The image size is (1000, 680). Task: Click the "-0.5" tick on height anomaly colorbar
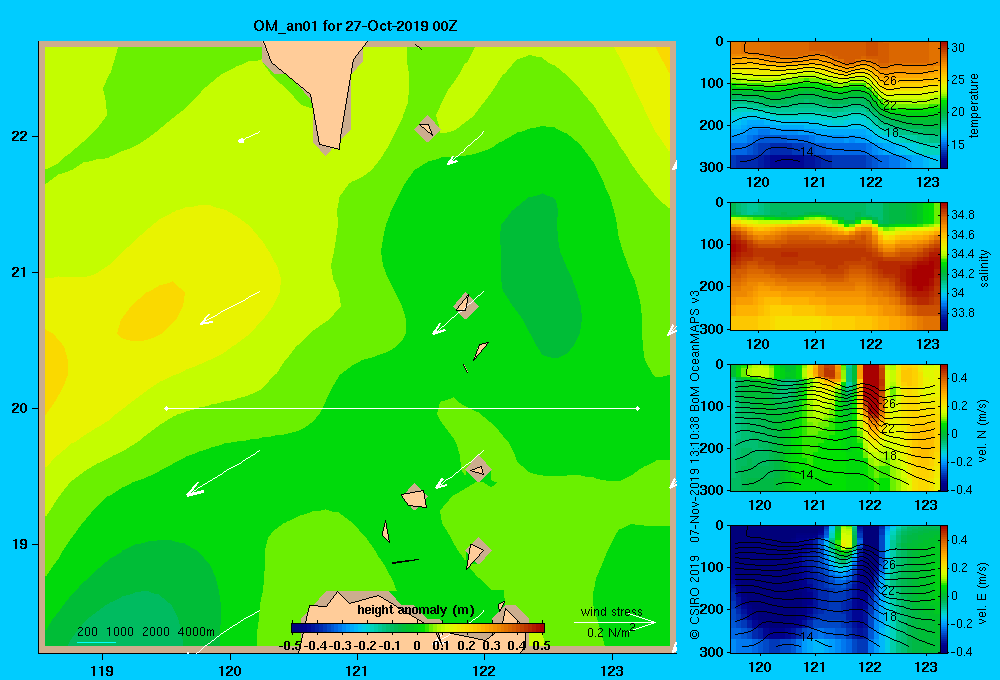point(290,646)
